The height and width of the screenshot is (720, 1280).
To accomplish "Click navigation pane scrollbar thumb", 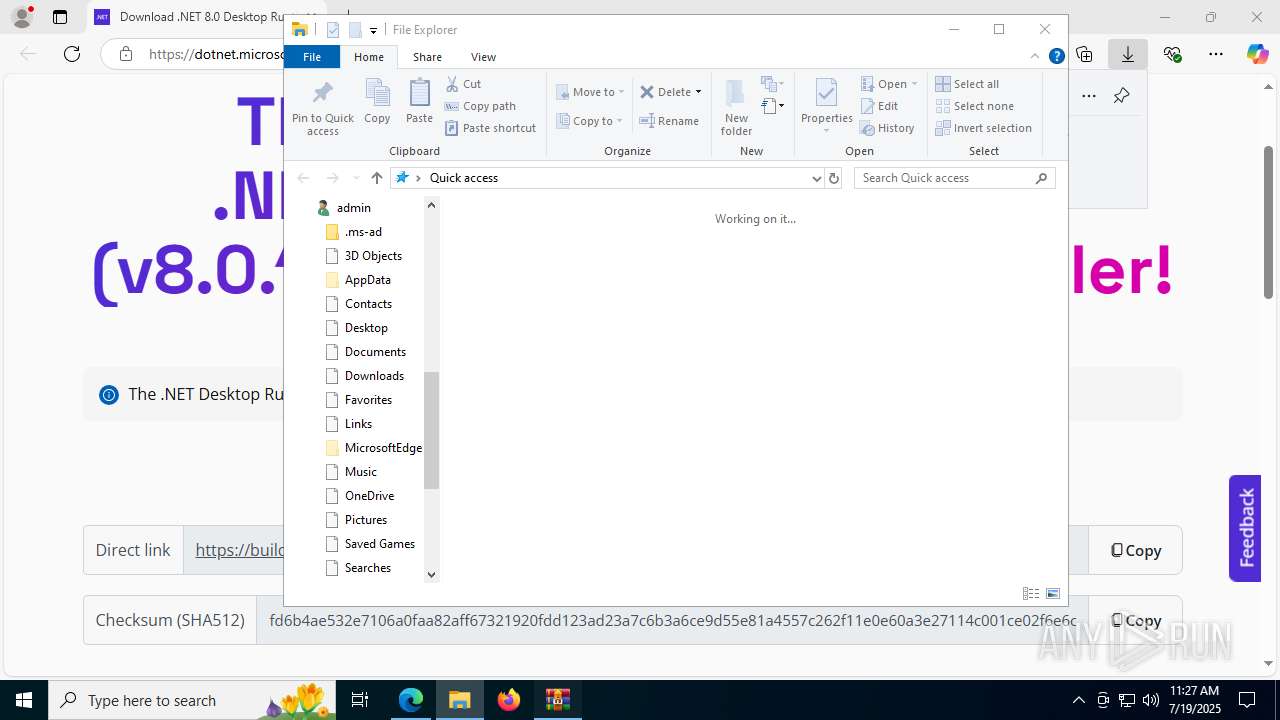I will click(431, 430).
